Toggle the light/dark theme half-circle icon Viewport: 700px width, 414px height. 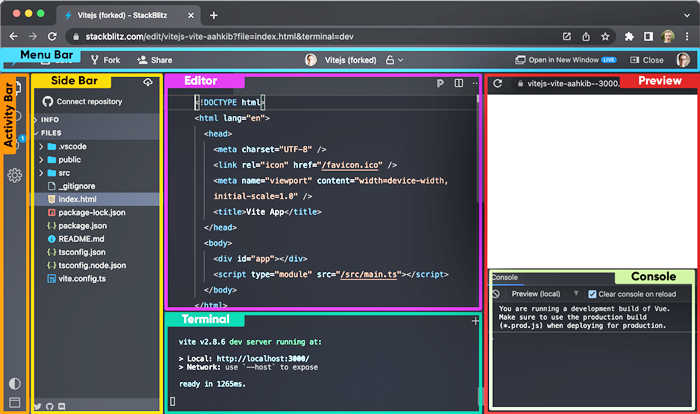[x=15, y=383]
